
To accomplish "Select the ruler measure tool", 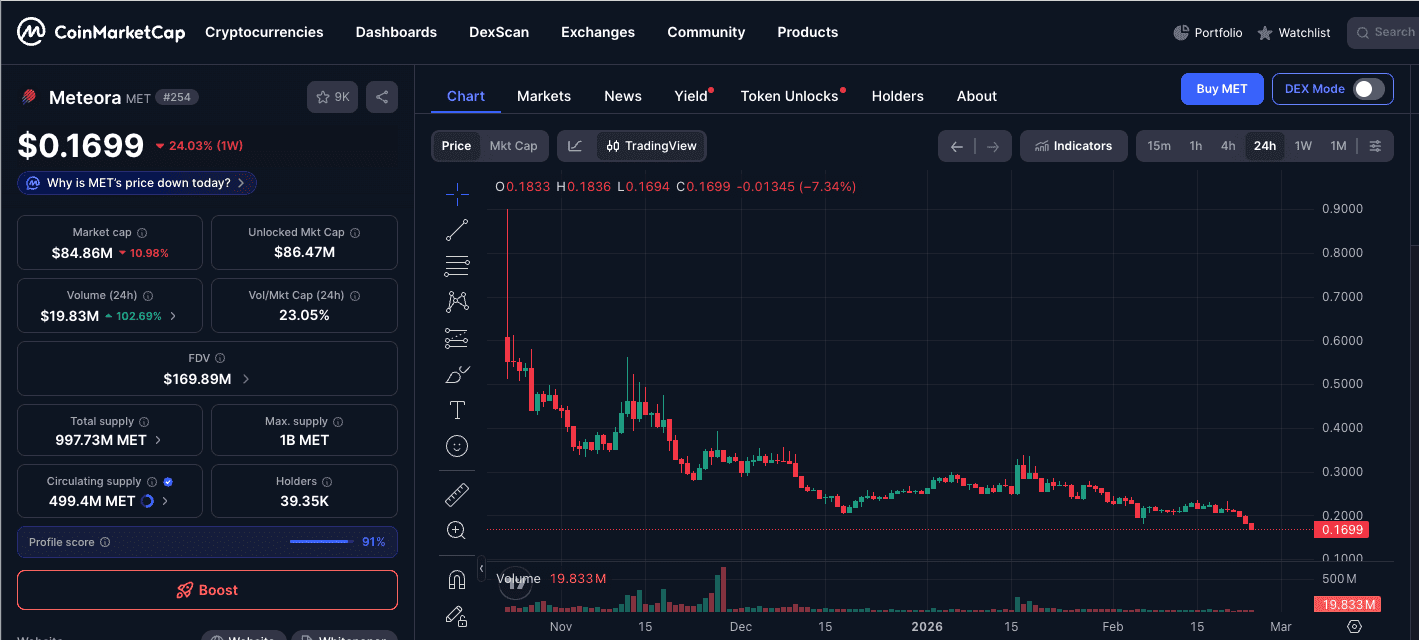I will click(457, 494).
